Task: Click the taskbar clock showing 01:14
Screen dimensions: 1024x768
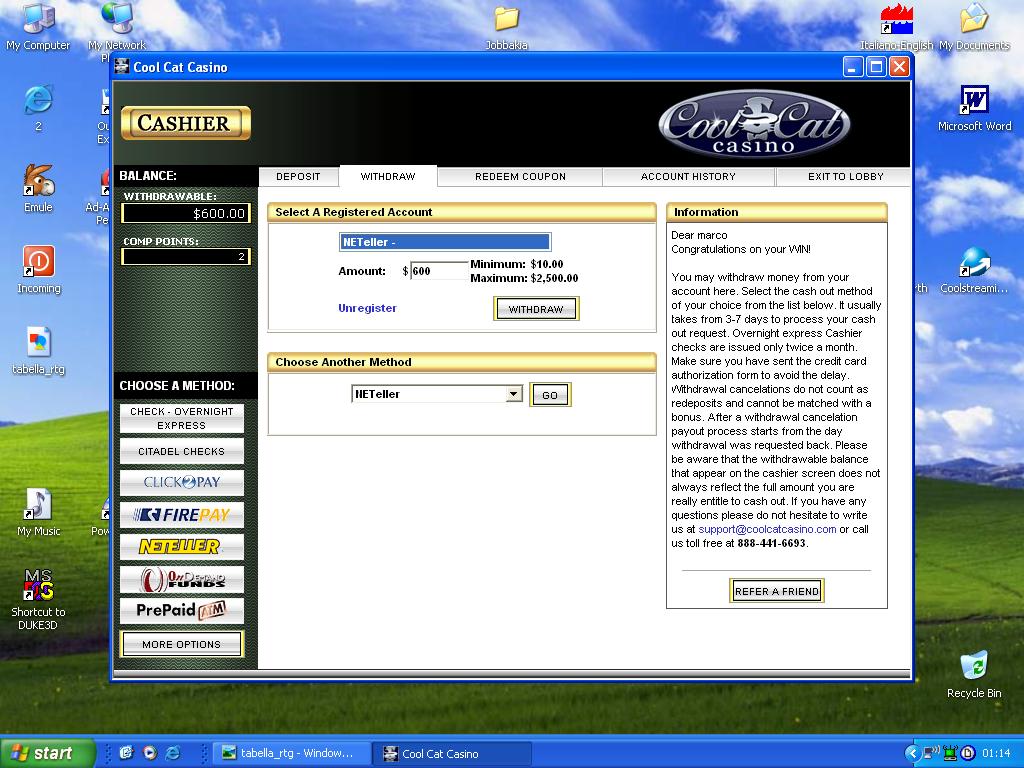Action: [x=995, y=754]
